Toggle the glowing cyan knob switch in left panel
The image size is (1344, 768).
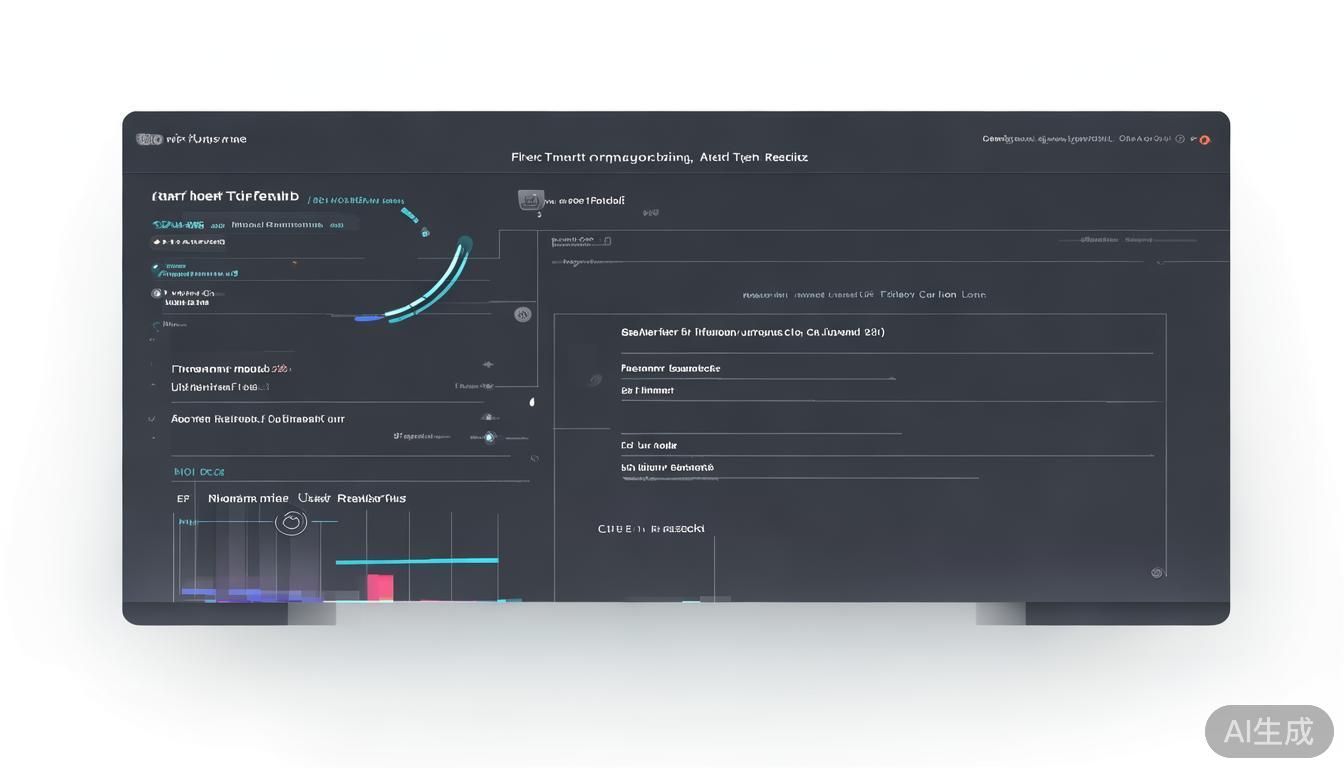pos(489,437)
